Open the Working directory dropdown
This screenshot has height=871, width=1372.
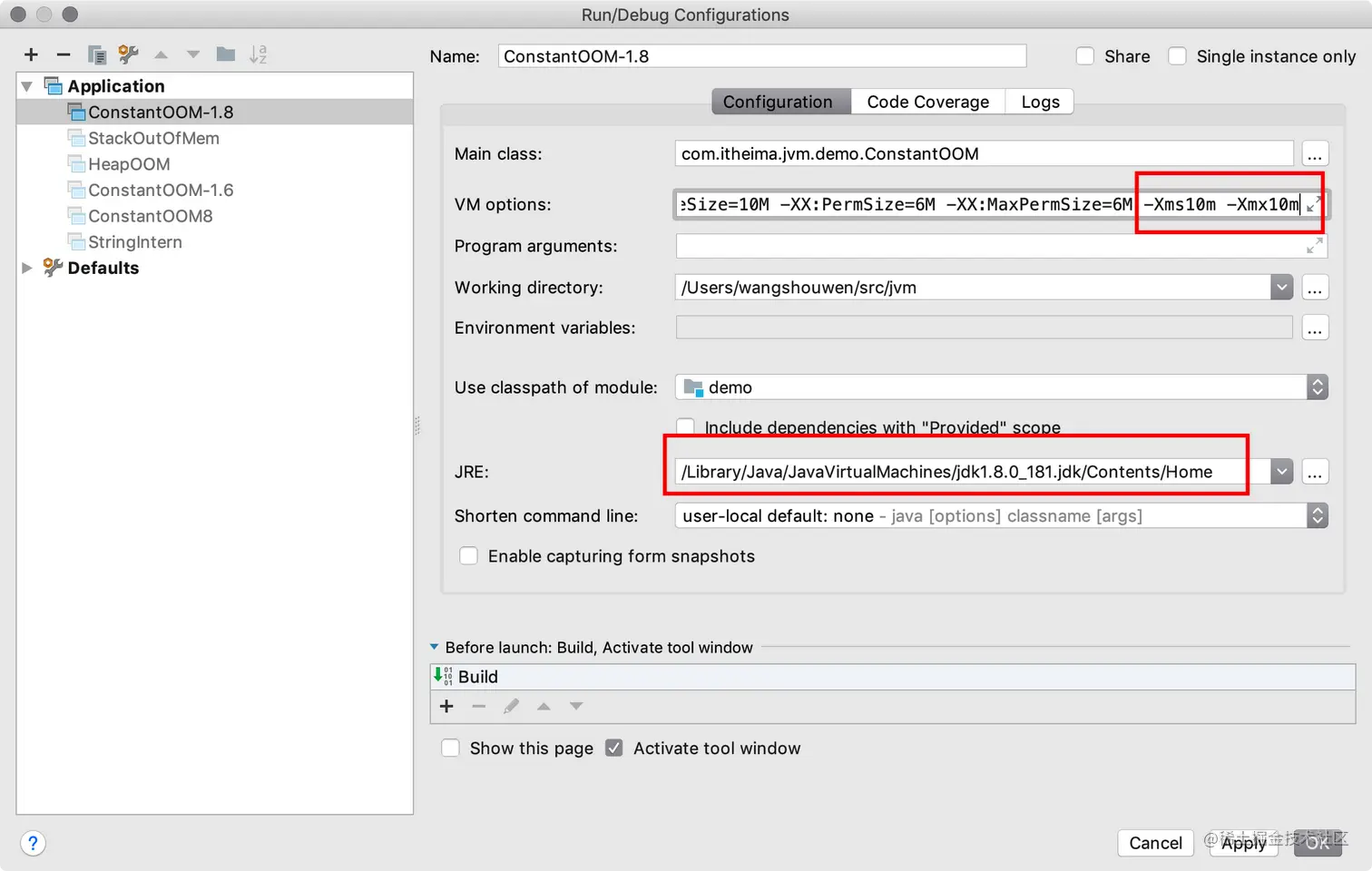click(1281, 288)
